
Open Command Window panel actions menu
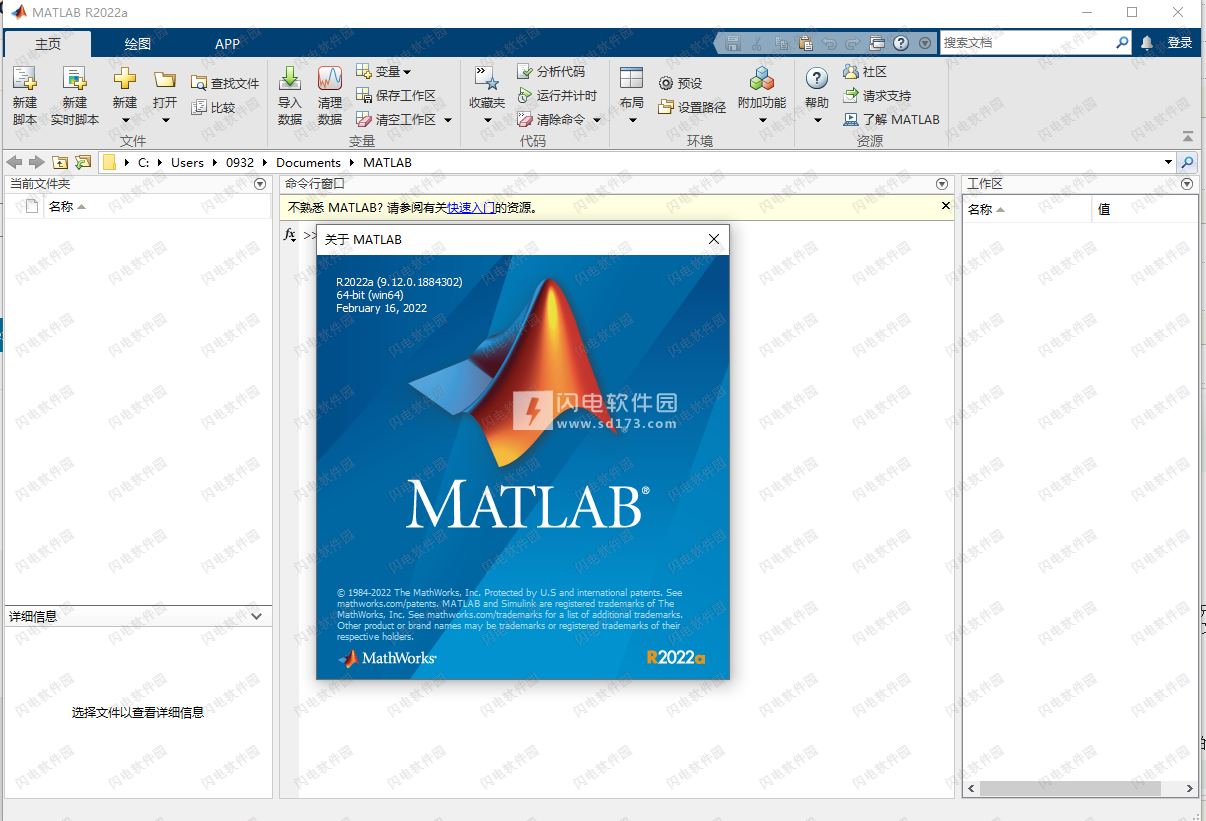[941, 184]
